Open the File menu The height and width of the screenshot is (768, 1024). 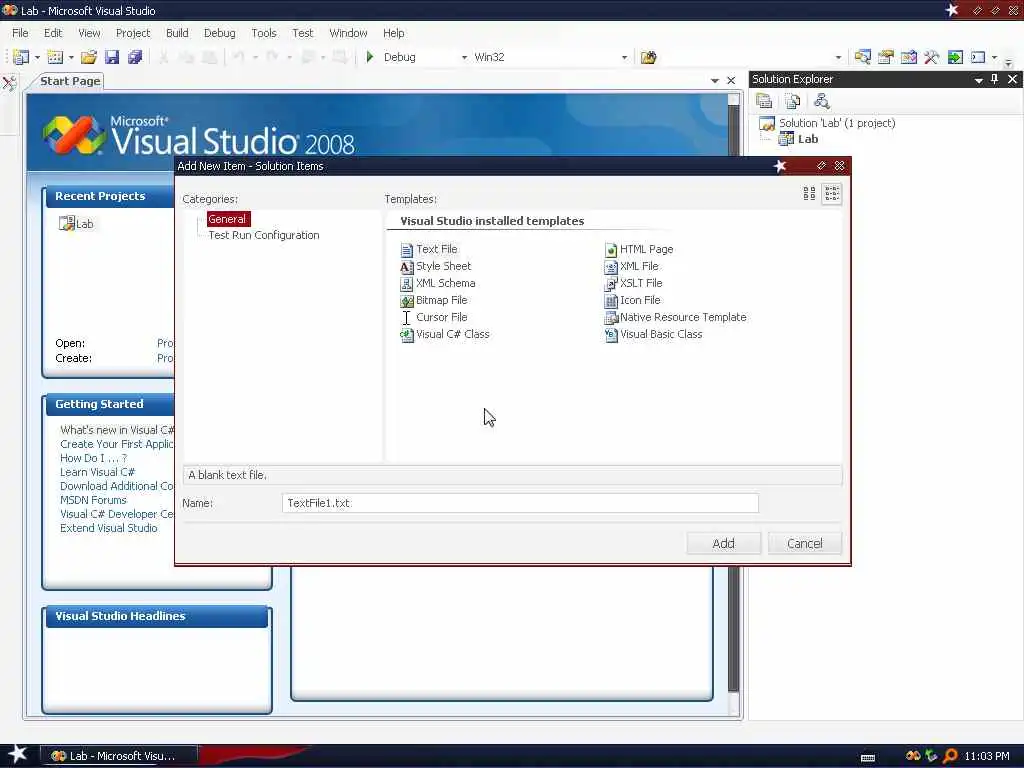20,33
